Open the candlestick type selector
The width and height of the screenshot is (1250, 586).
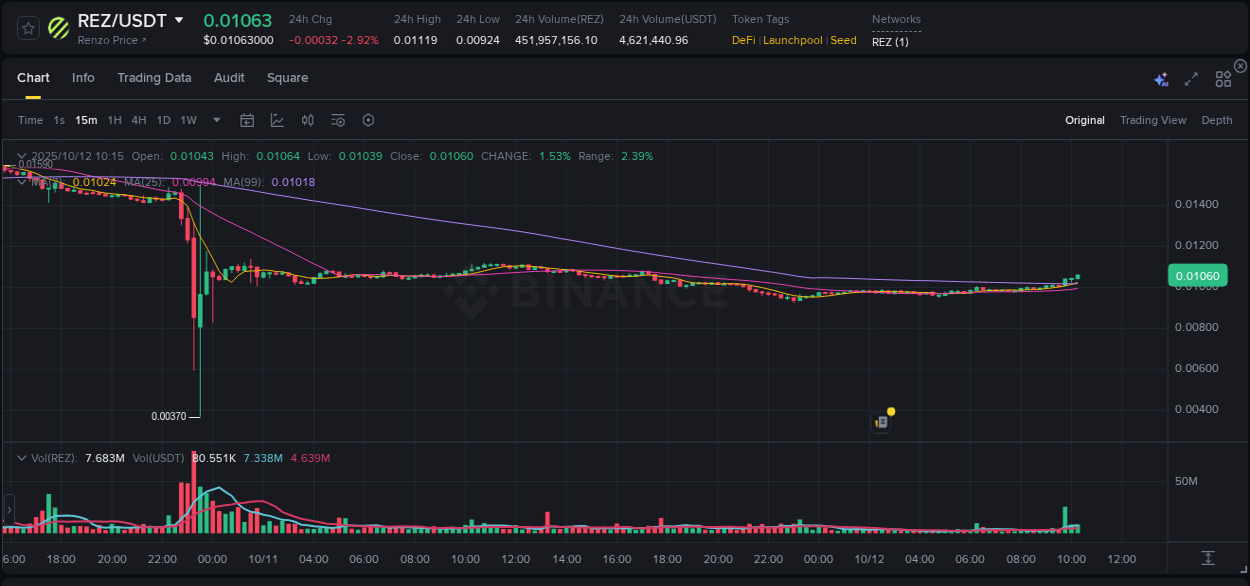click(307, 120)
